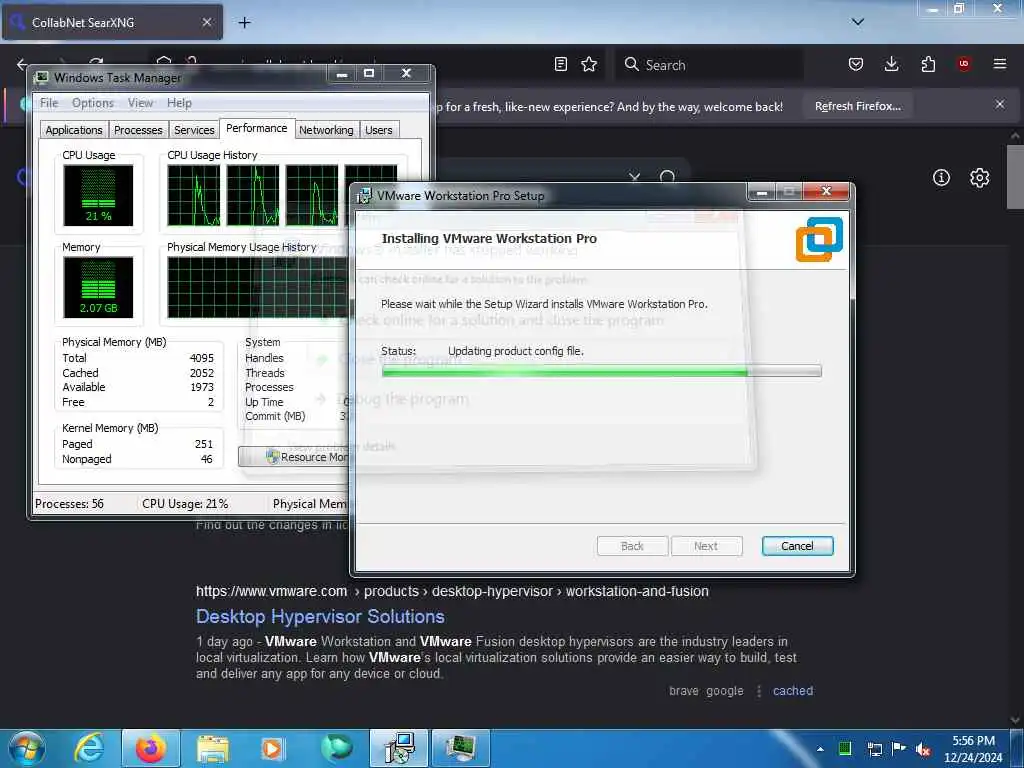Click the Paged kernel memory value 251
Image resolution: width=1024 pixels, height=768 pixels.
[204, 444]
